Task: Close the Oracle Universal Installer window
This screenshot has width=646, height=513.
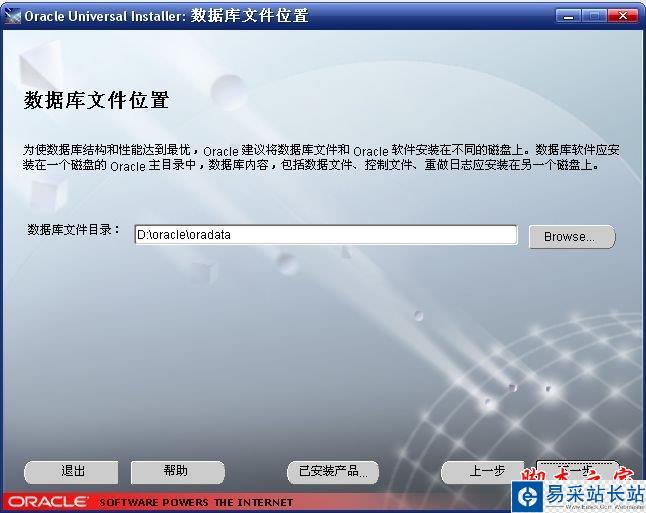Action: click(623, 16)
